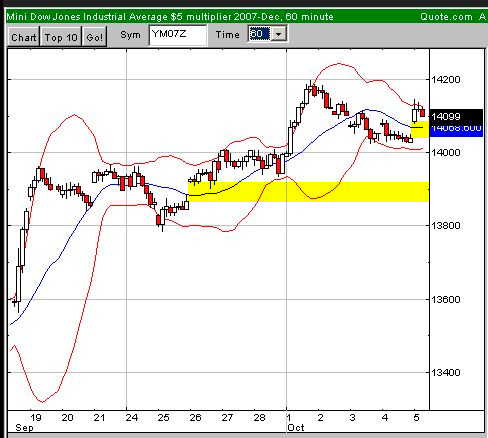Click the date label 2 on time axis

(x=321, y=418)
